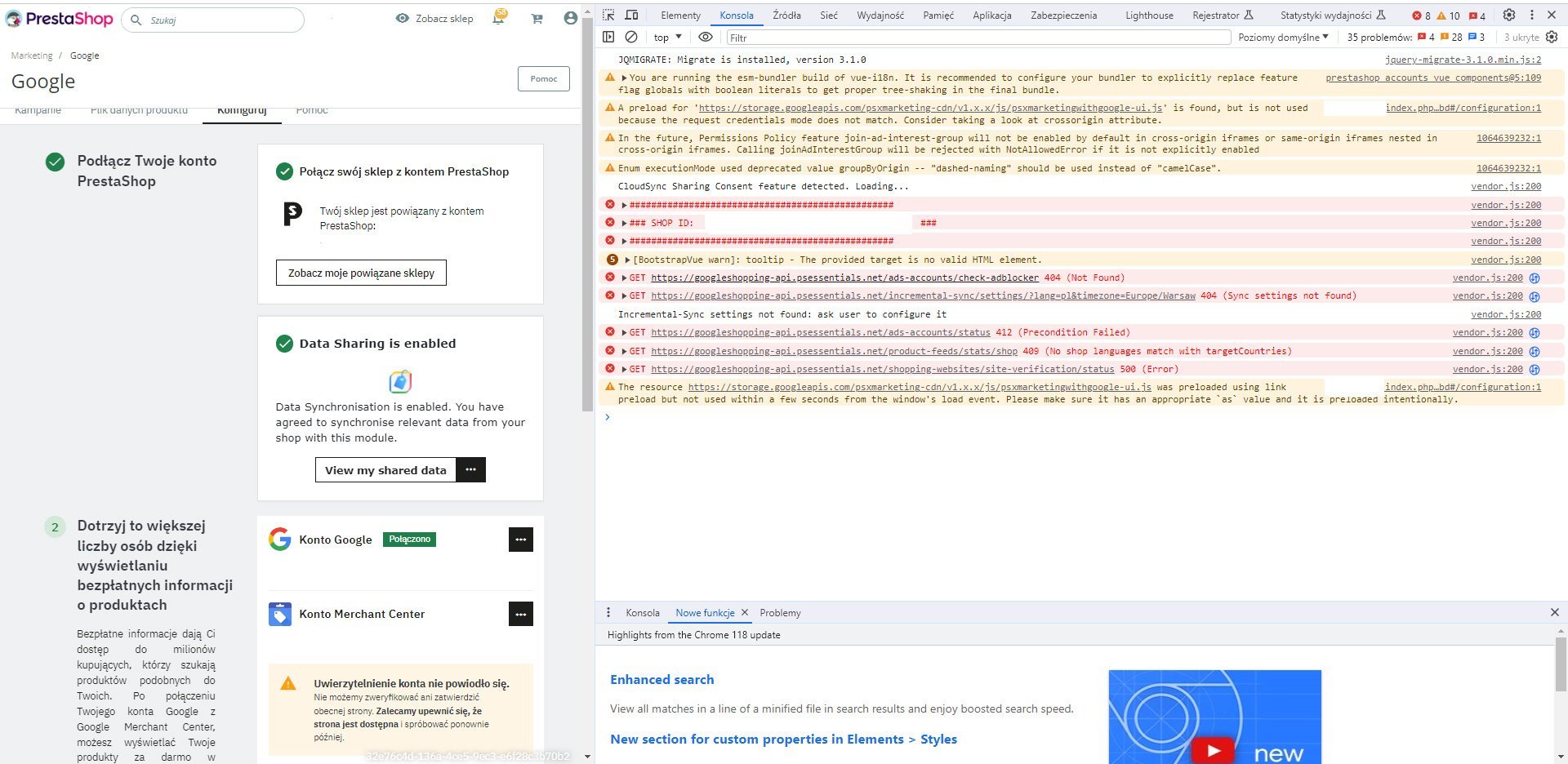Screen dimensions: 1568x764
Task: Expand the incremental-sync settings 404 error
Action: point(625,296)
